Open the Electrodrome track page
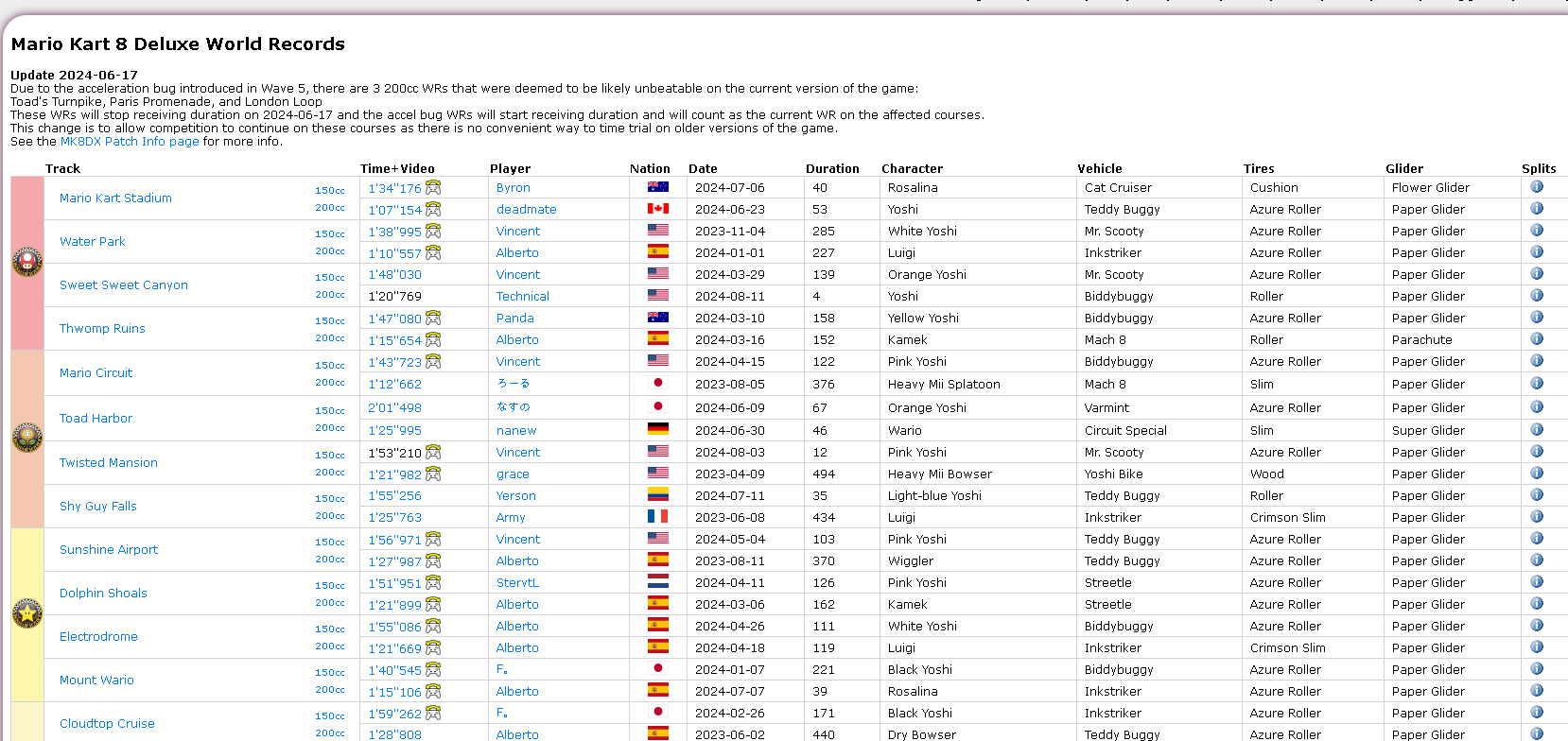 [x=98, y=636]
